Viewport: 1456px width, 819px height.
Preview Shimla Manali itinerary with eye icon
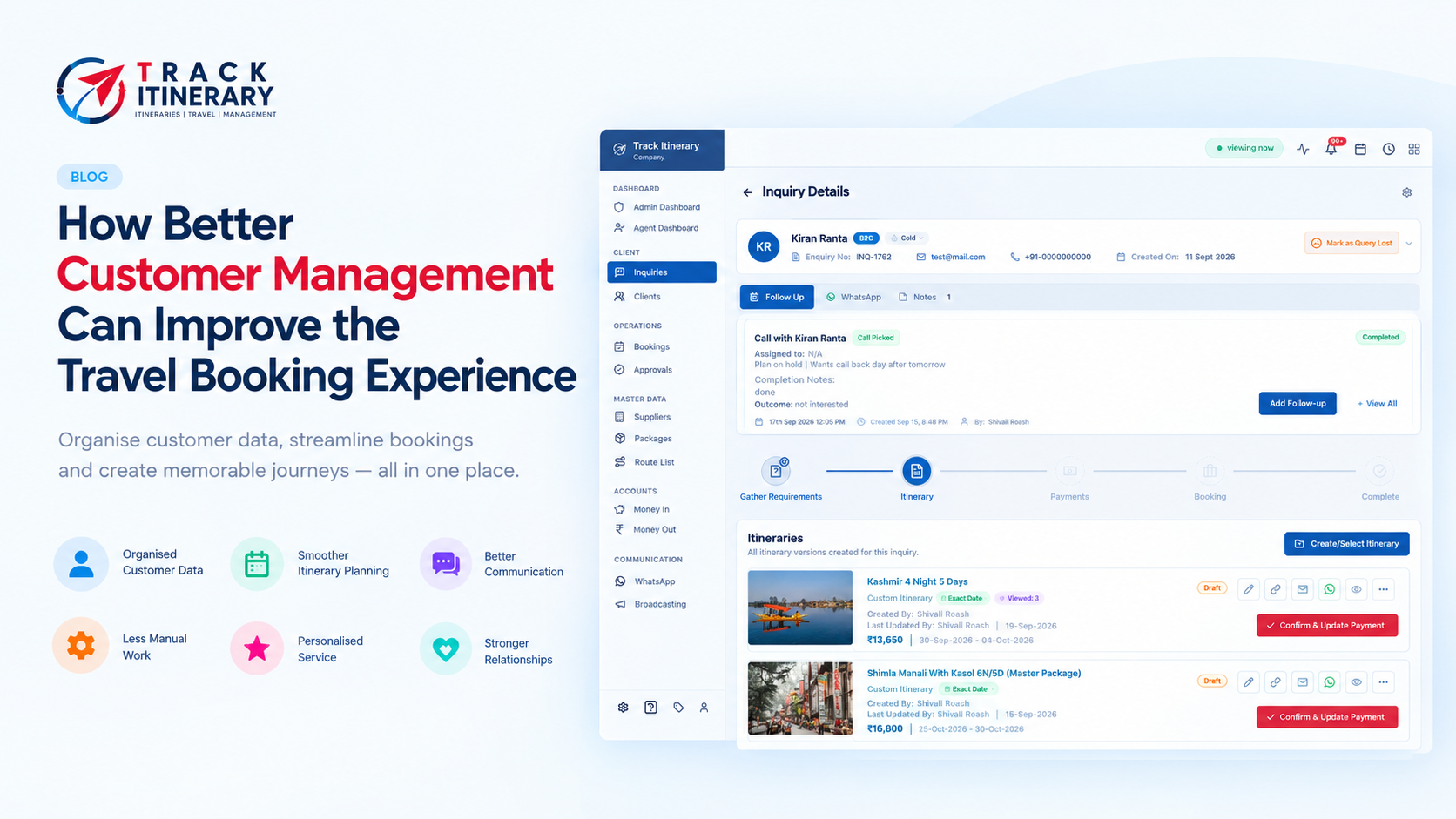pyautogui.click(x=1357, y=681)
